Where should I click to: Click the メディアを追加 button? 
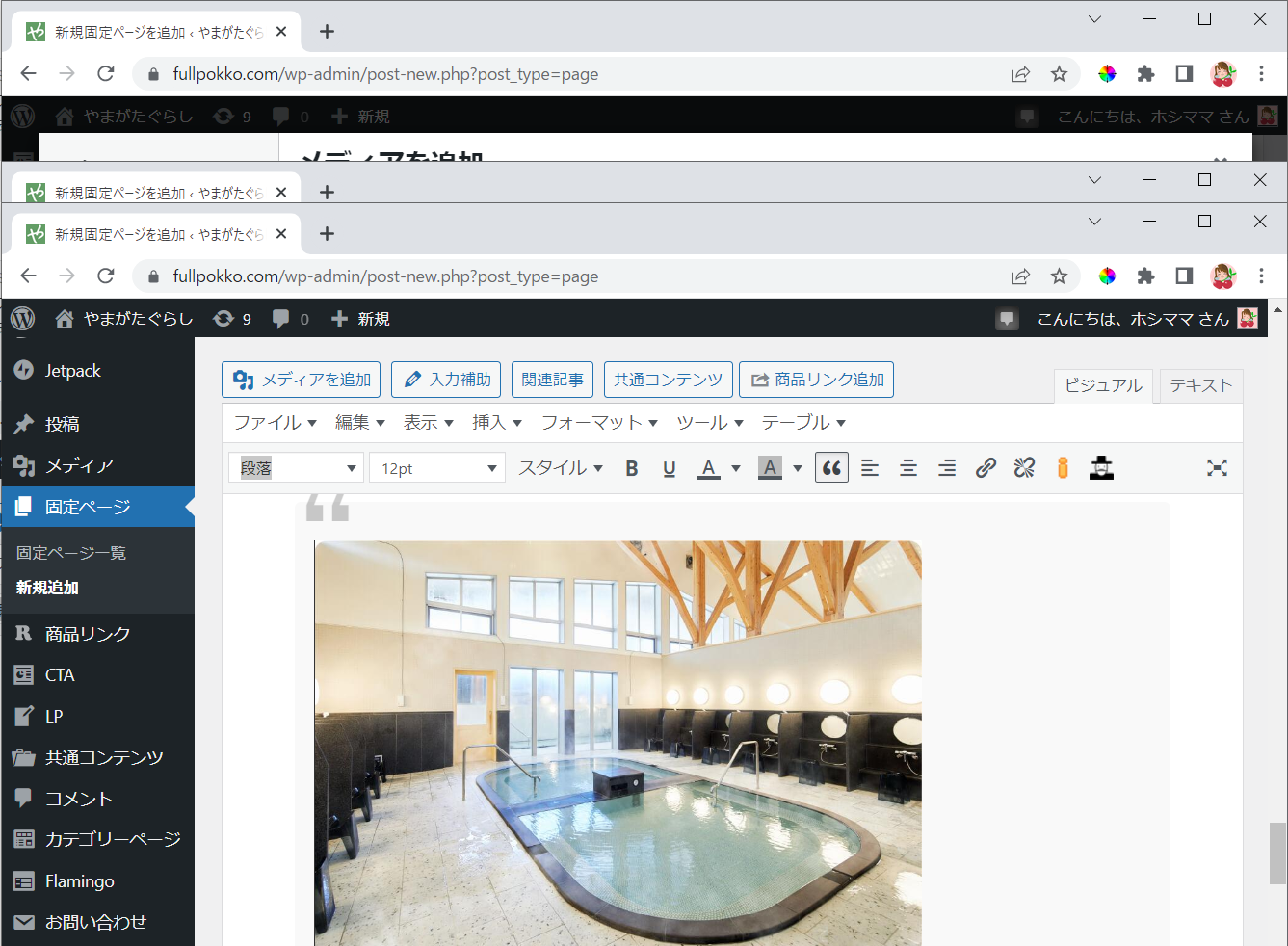(x=302, y=380)
